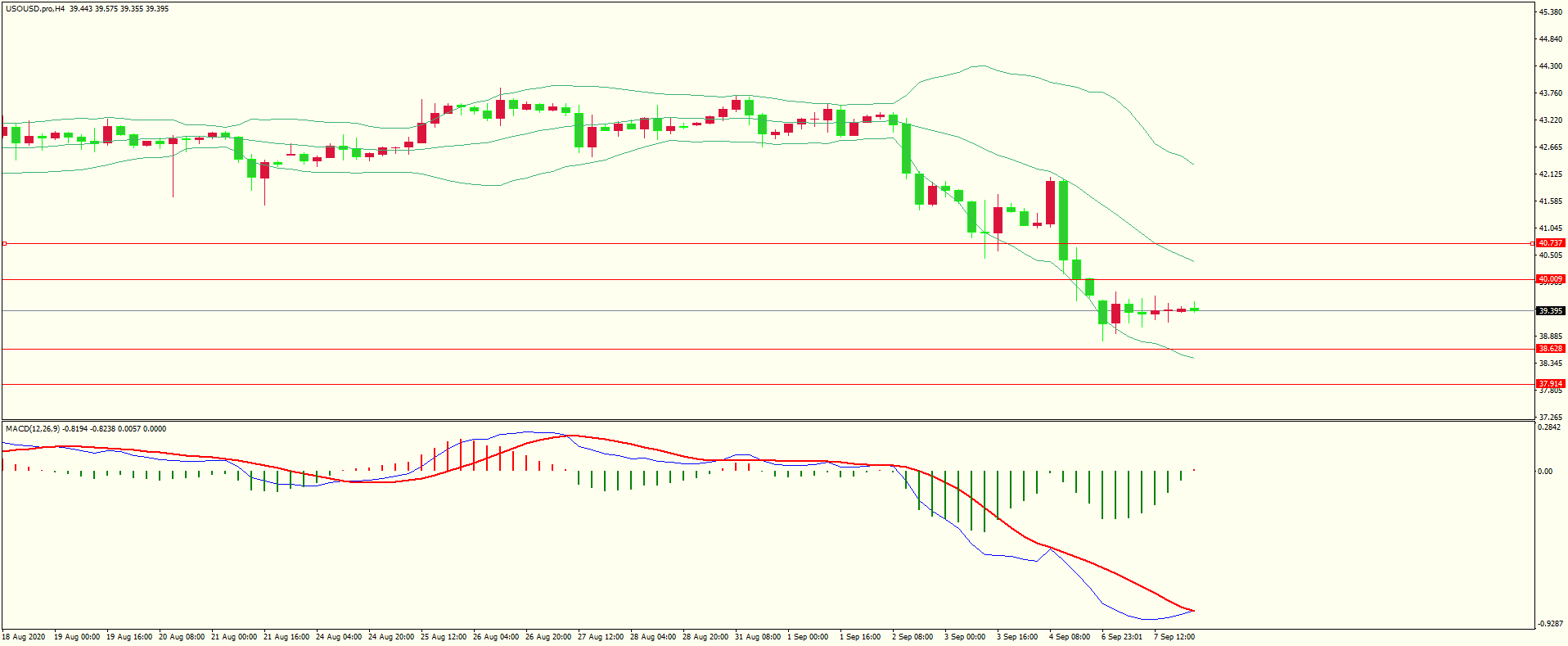Screen dimensions: 1568x646
Task: Click the 2 Sep 08:00 time label
Action: [x=912, y=637]
